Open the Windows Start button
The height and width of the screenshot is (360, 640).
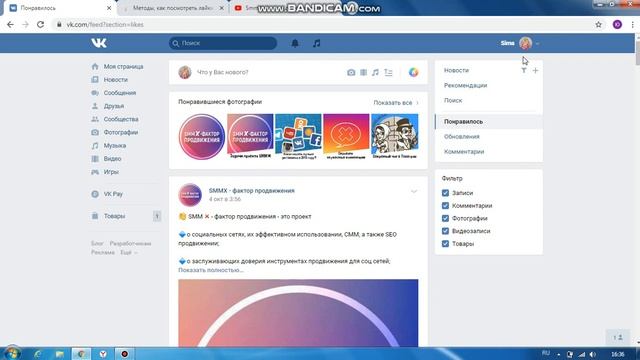click(12, 353)
